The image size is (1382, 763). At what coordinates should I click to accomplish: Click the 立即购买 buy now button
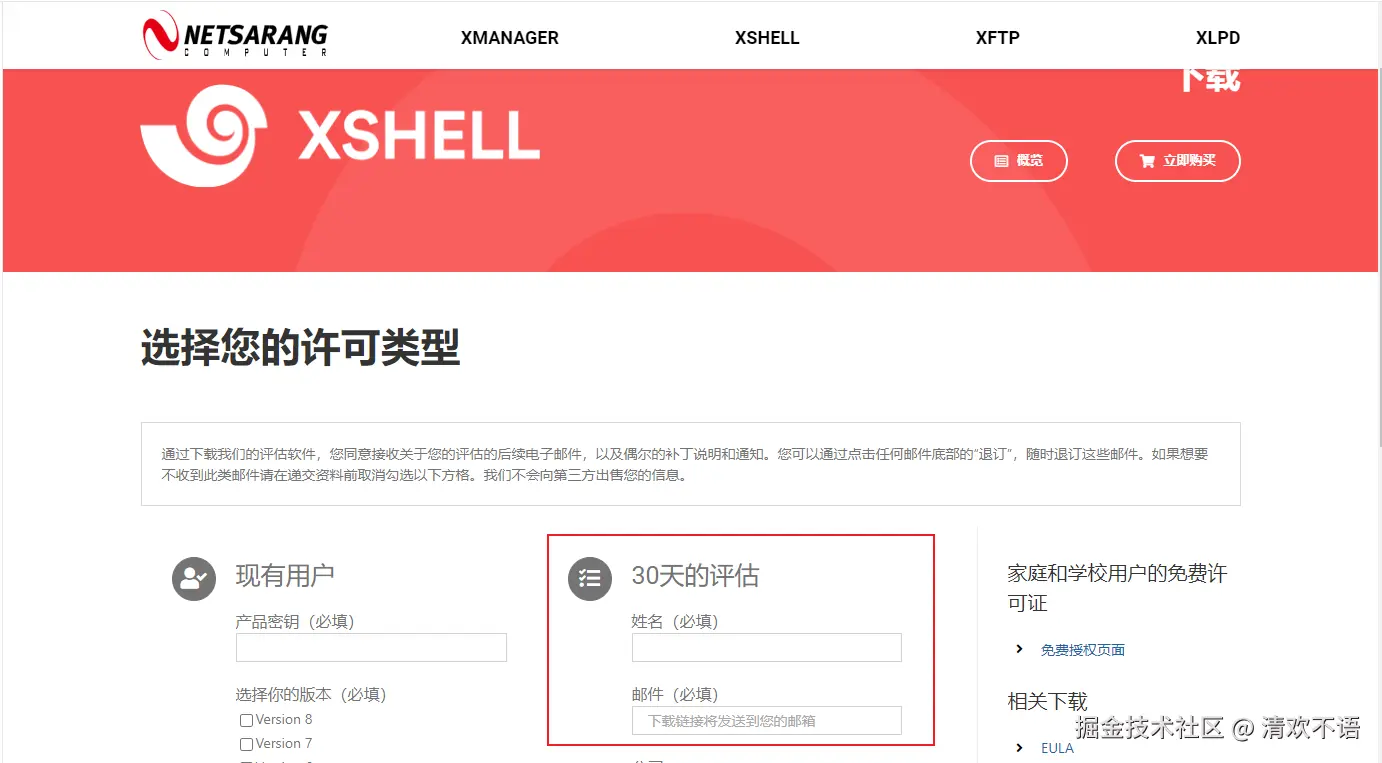tap(1178, 161)
